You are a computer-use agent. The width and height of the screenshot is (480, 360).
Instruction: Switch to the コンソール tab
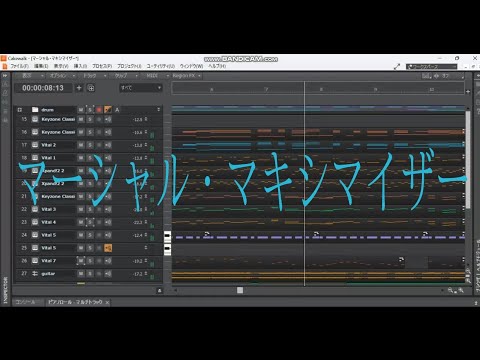click(x=26, y=302)
